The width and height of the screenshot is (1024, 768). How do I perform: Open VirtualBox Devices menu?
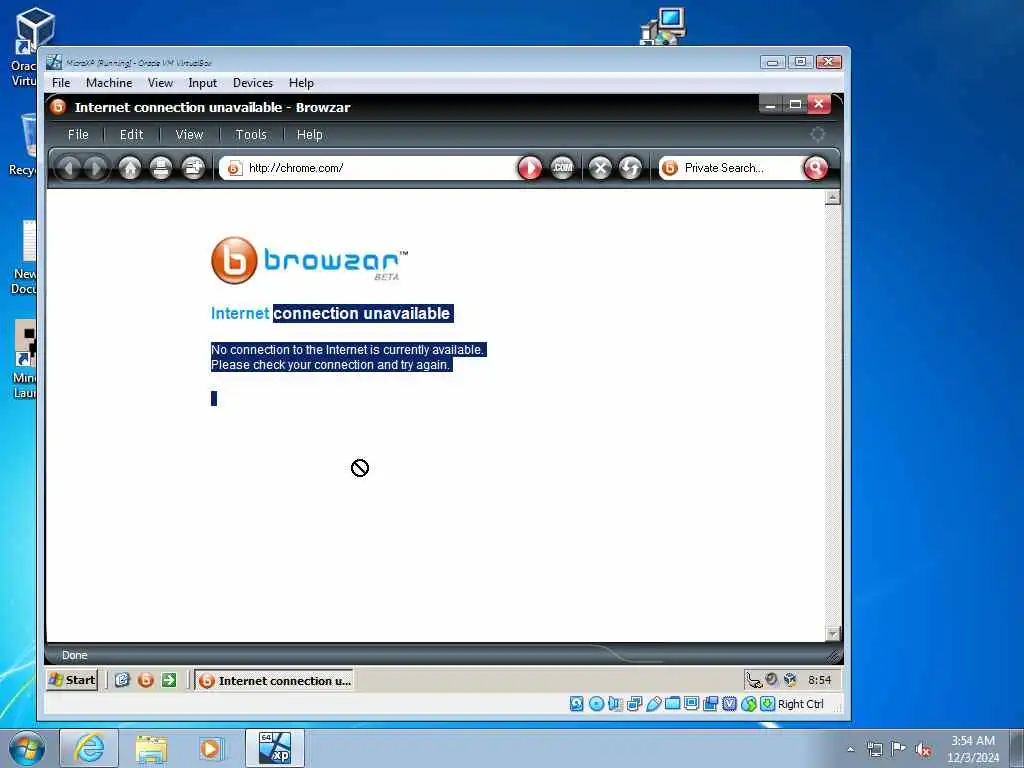tap(253, 83)
